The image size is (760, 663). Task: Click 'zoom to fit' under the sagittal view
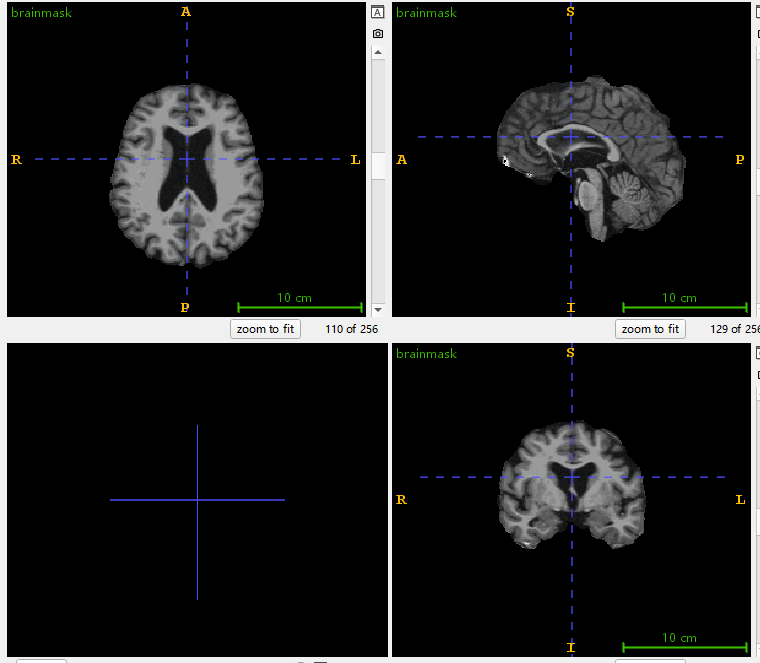coord(650,329)
